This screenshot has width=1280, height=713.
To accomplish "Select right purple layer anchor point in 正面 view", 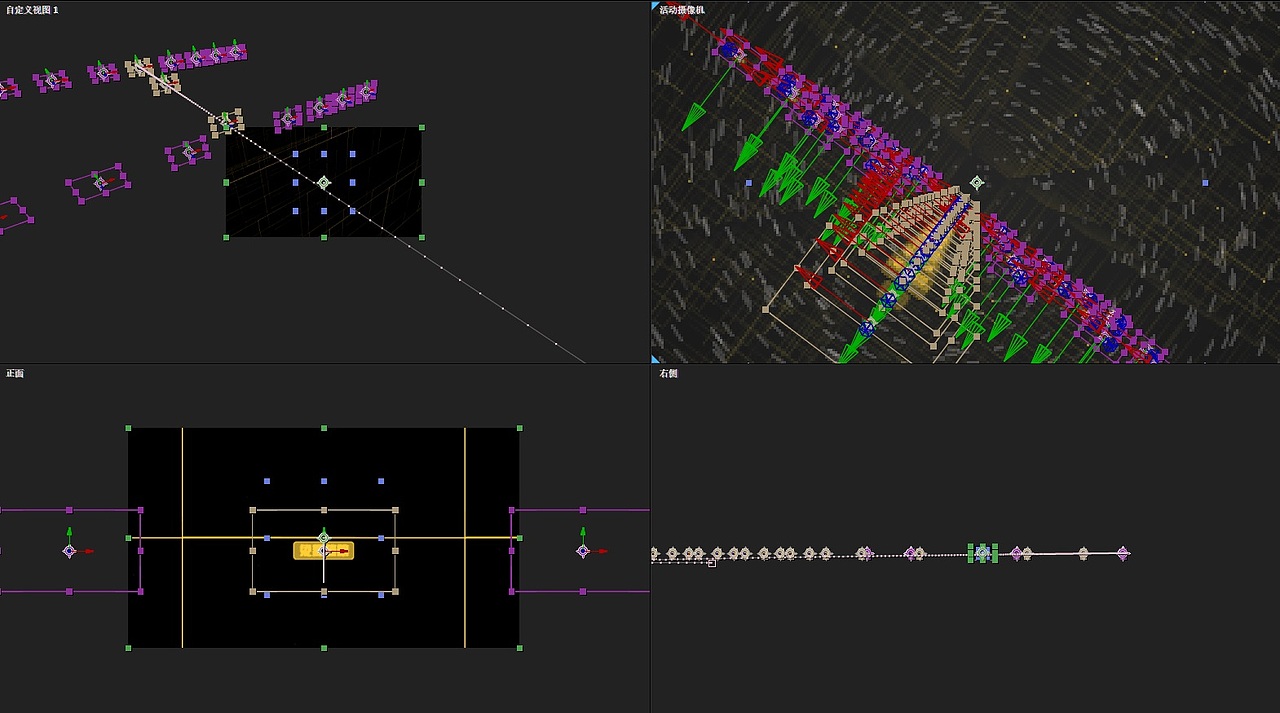I will tap(582, 551).
